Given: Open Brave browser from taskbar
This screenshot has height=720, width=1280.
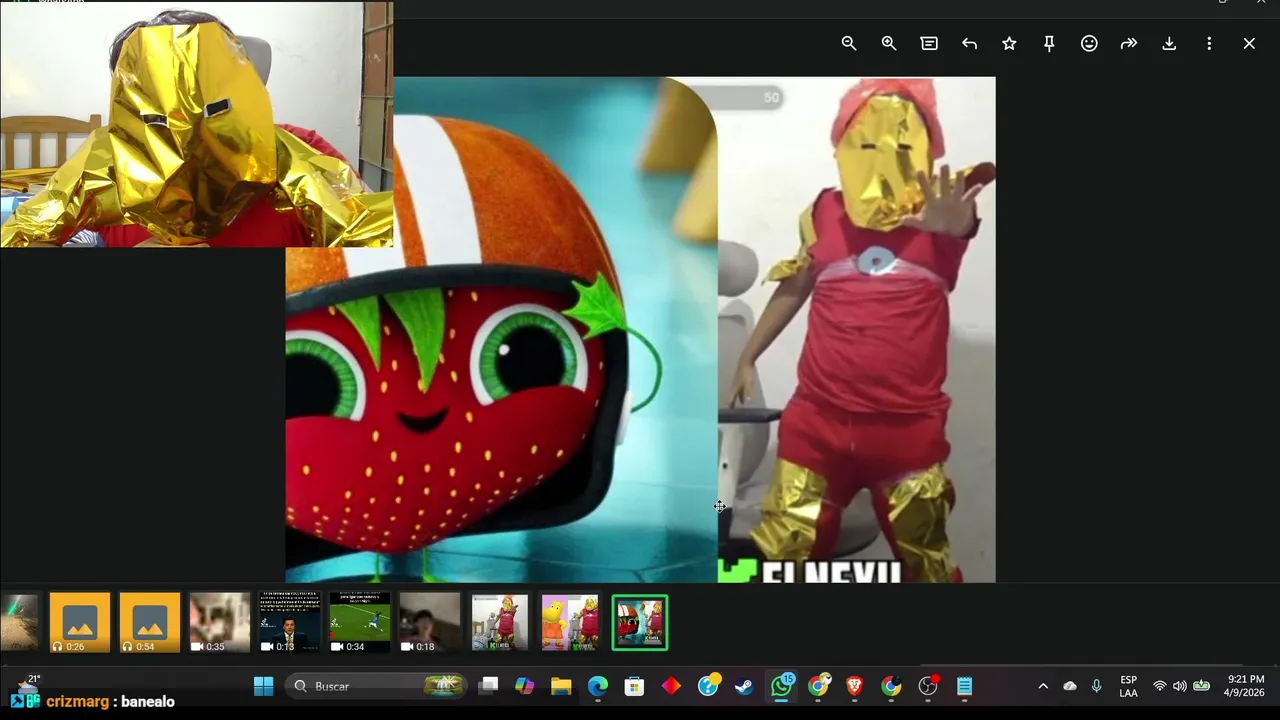Looking at the screenshot, I should 855,686.
